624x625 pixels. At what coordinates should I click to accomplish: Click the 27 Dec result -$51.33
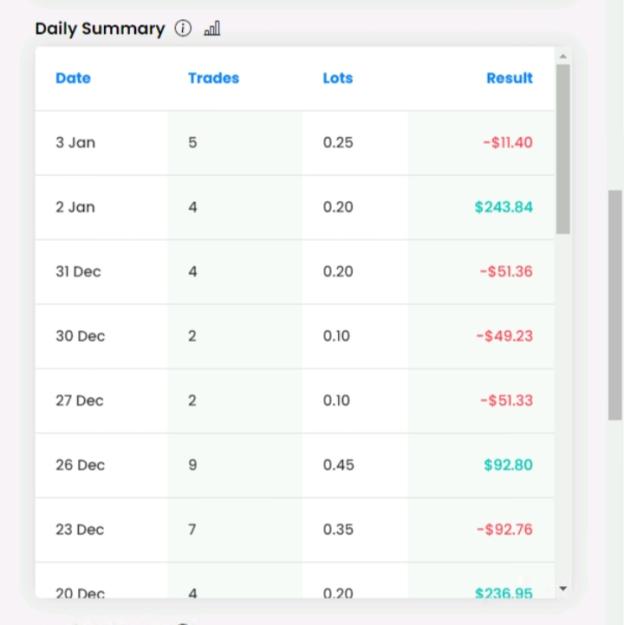[x=506, y=401]
